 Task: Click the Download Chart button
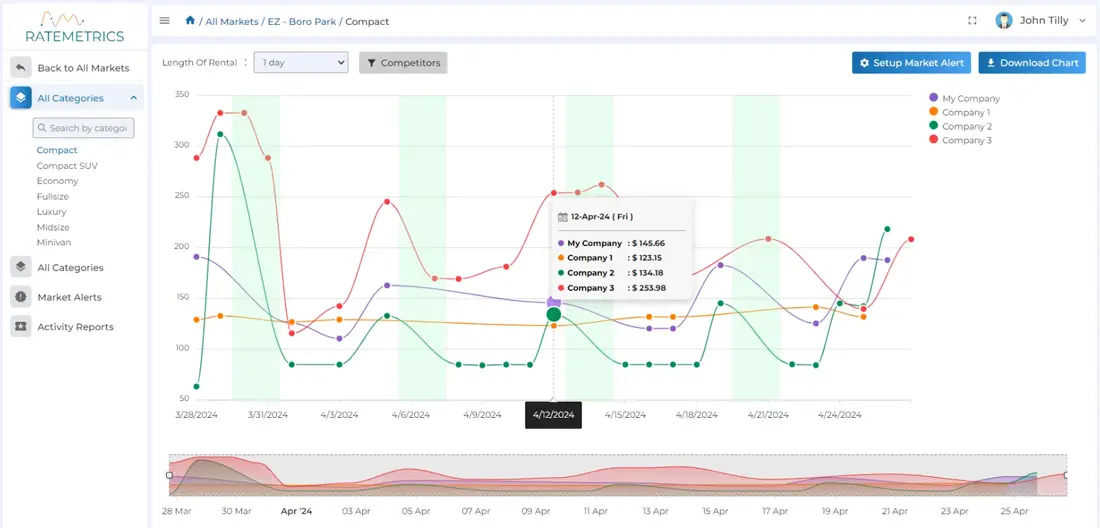pyautogui.click(x=1032, y=63)
